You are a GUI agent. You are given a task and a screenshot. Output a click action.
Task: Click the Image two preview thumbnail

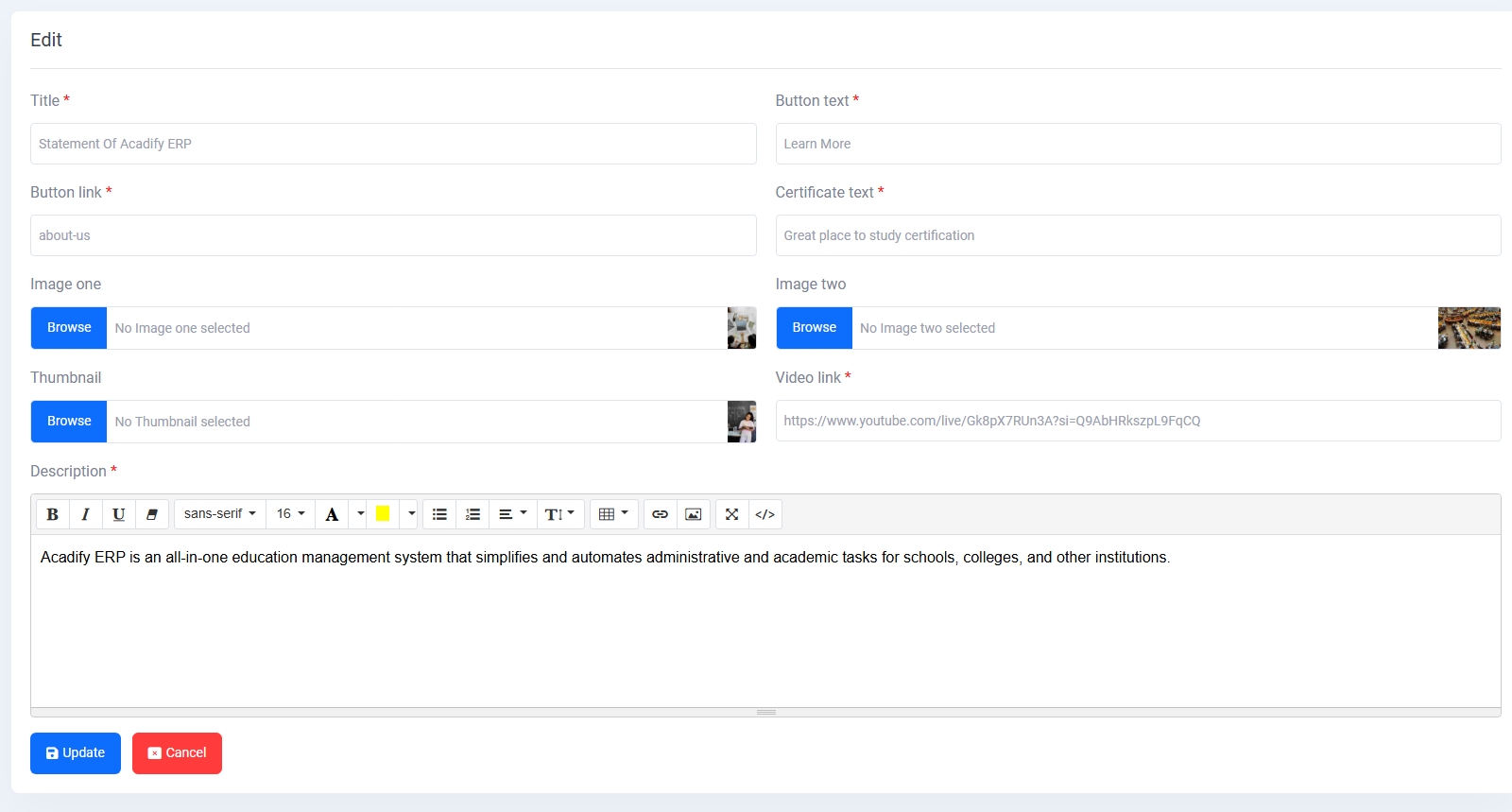tap(1469, 328)
